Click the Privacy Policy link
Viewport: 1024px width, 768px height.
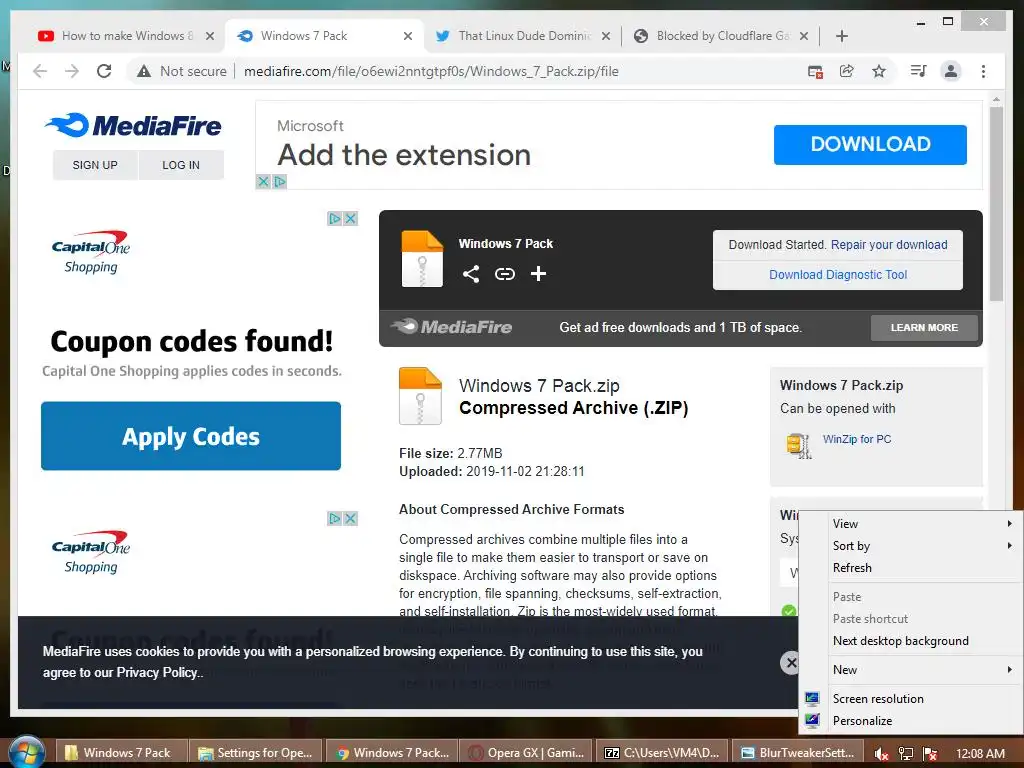click(x=157, y=673)
